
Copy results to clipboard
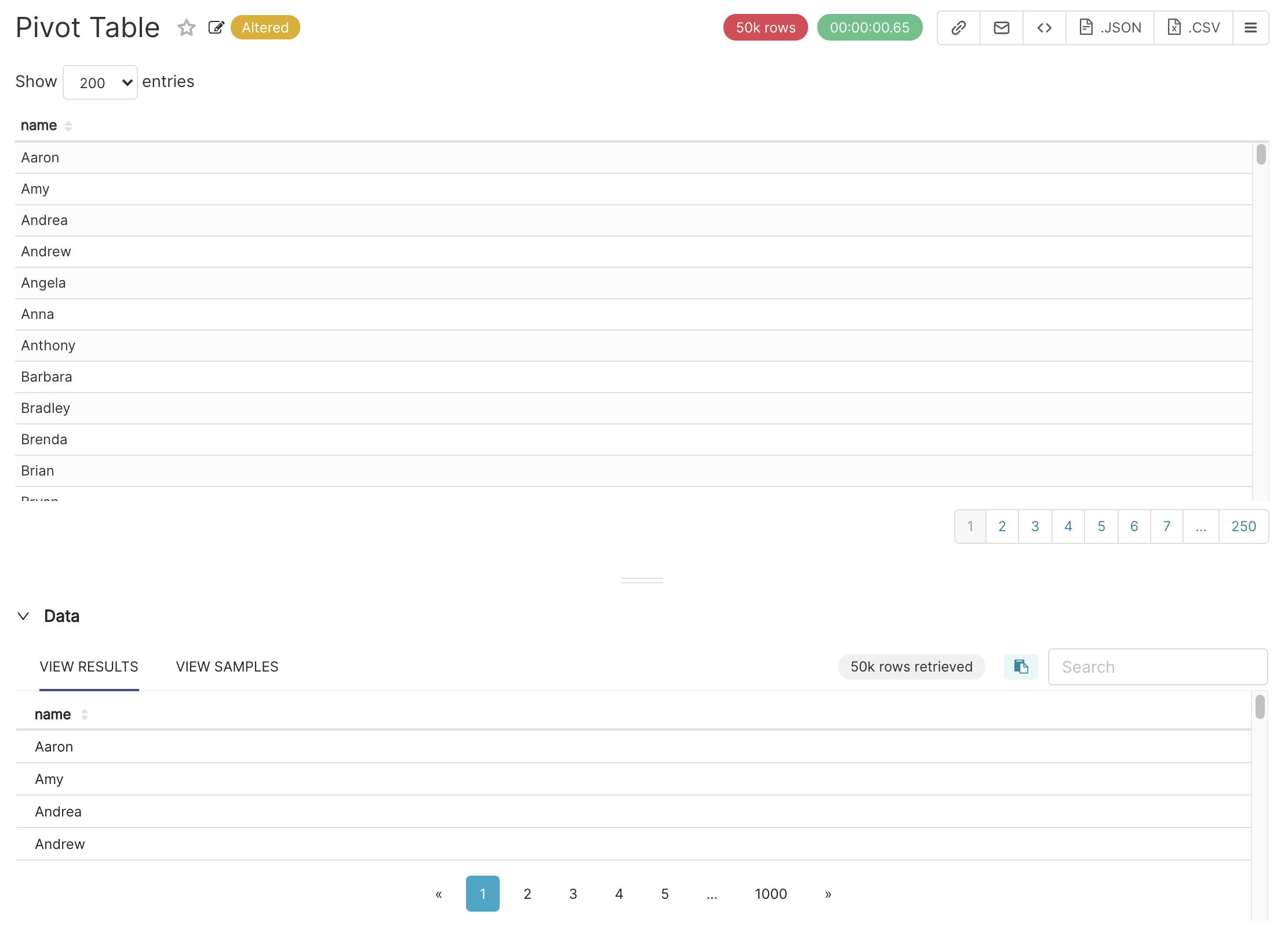(1020, 667)
